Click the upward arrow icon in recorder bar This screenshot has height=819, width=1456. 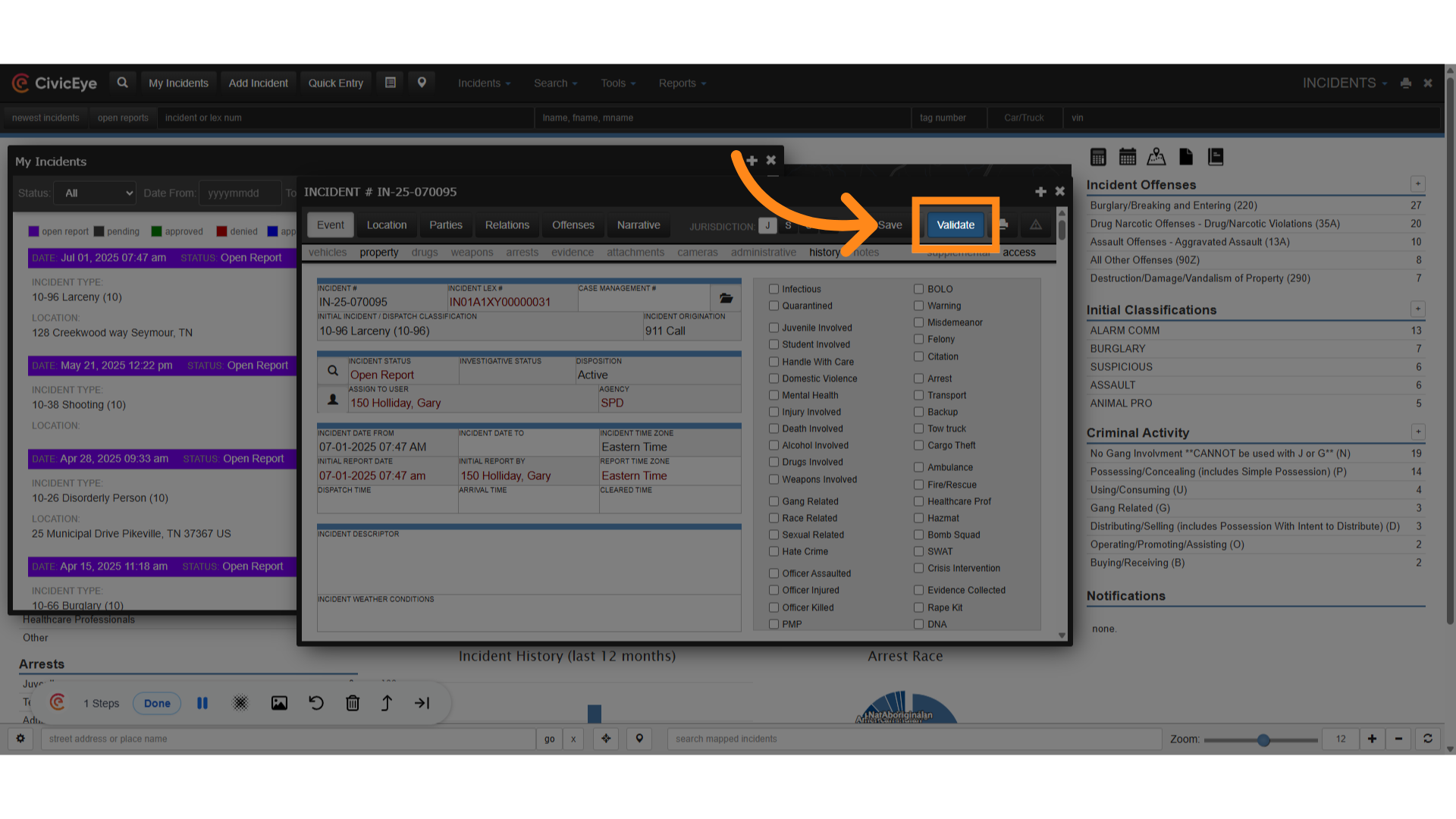[x=387, y=703]
